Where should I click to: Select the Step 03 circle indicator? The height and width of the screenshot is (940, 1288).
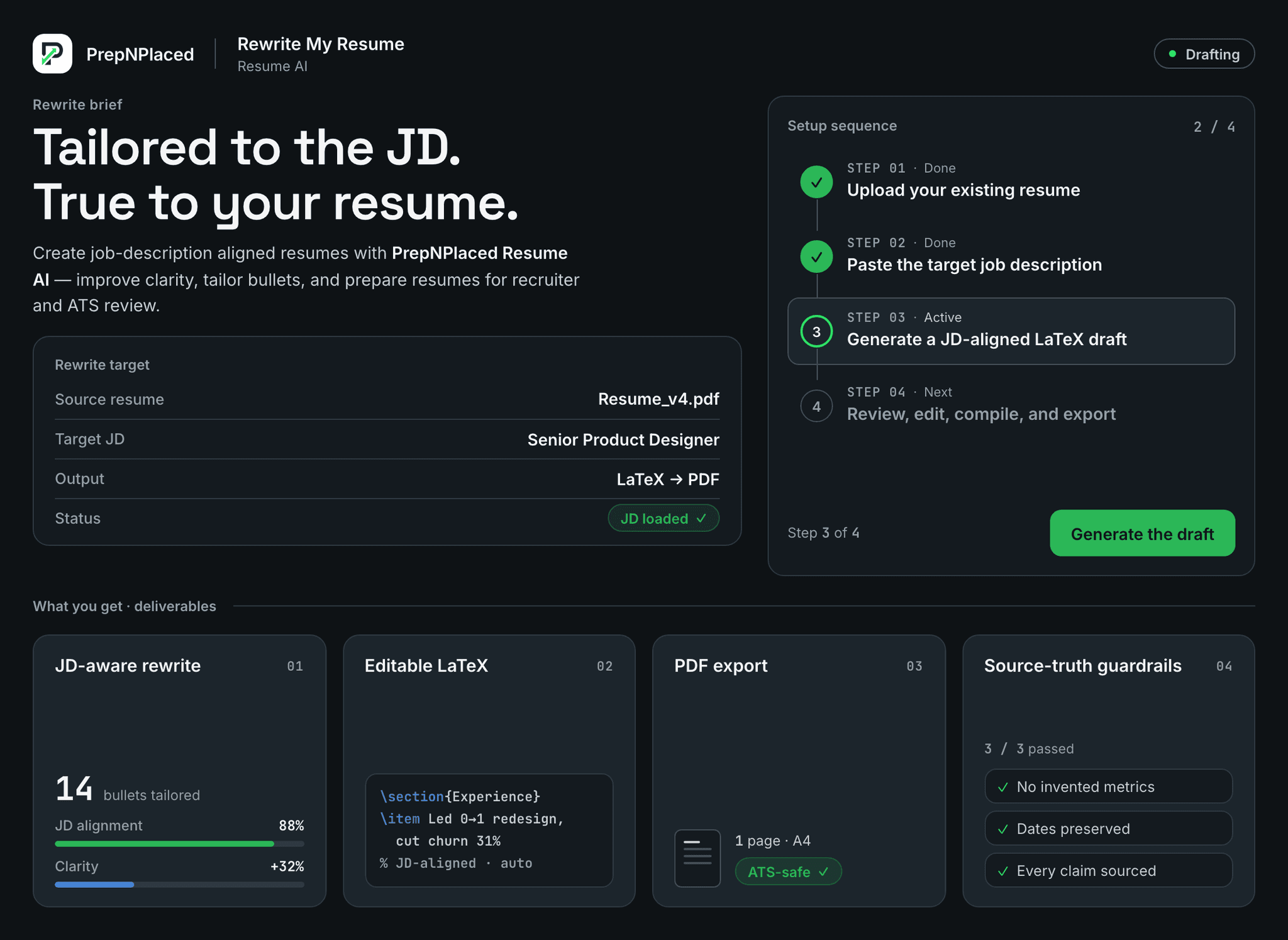[x=816, y=331]
